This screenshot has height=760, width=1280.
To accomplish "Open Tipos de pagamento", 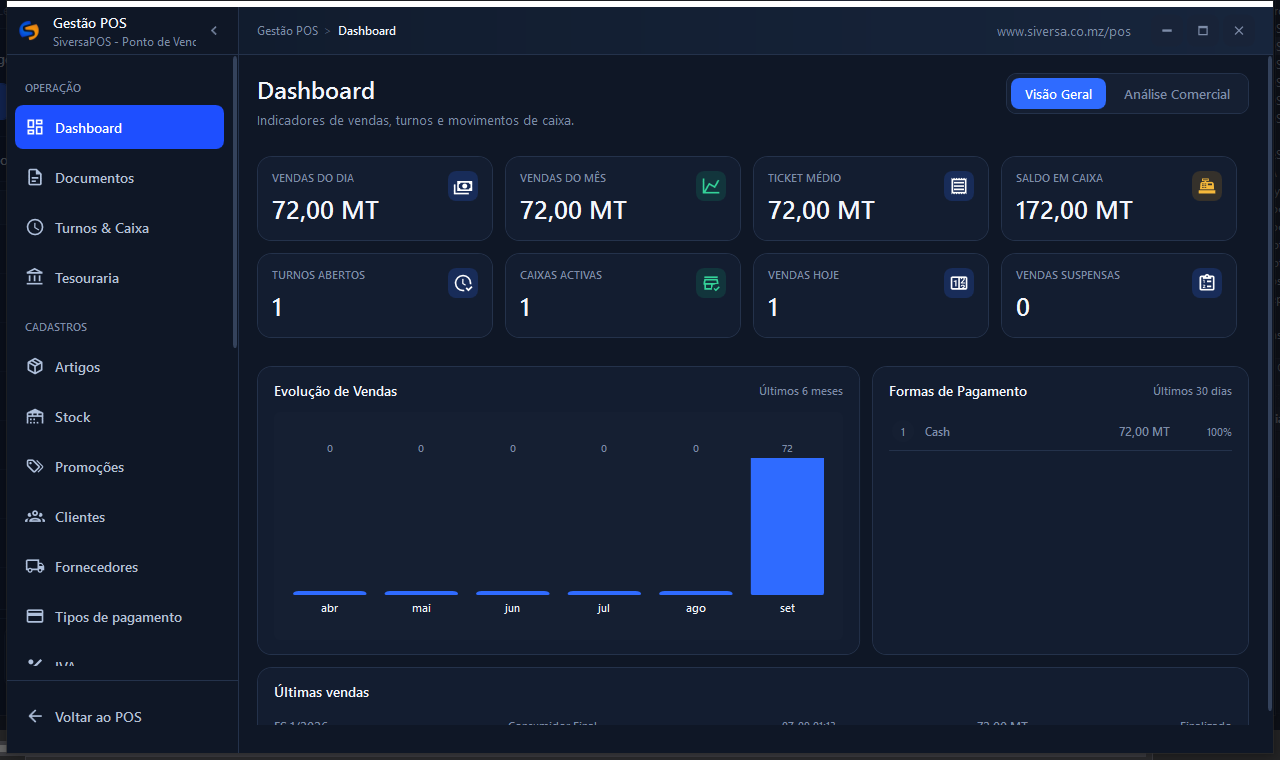I will point(119,617).
